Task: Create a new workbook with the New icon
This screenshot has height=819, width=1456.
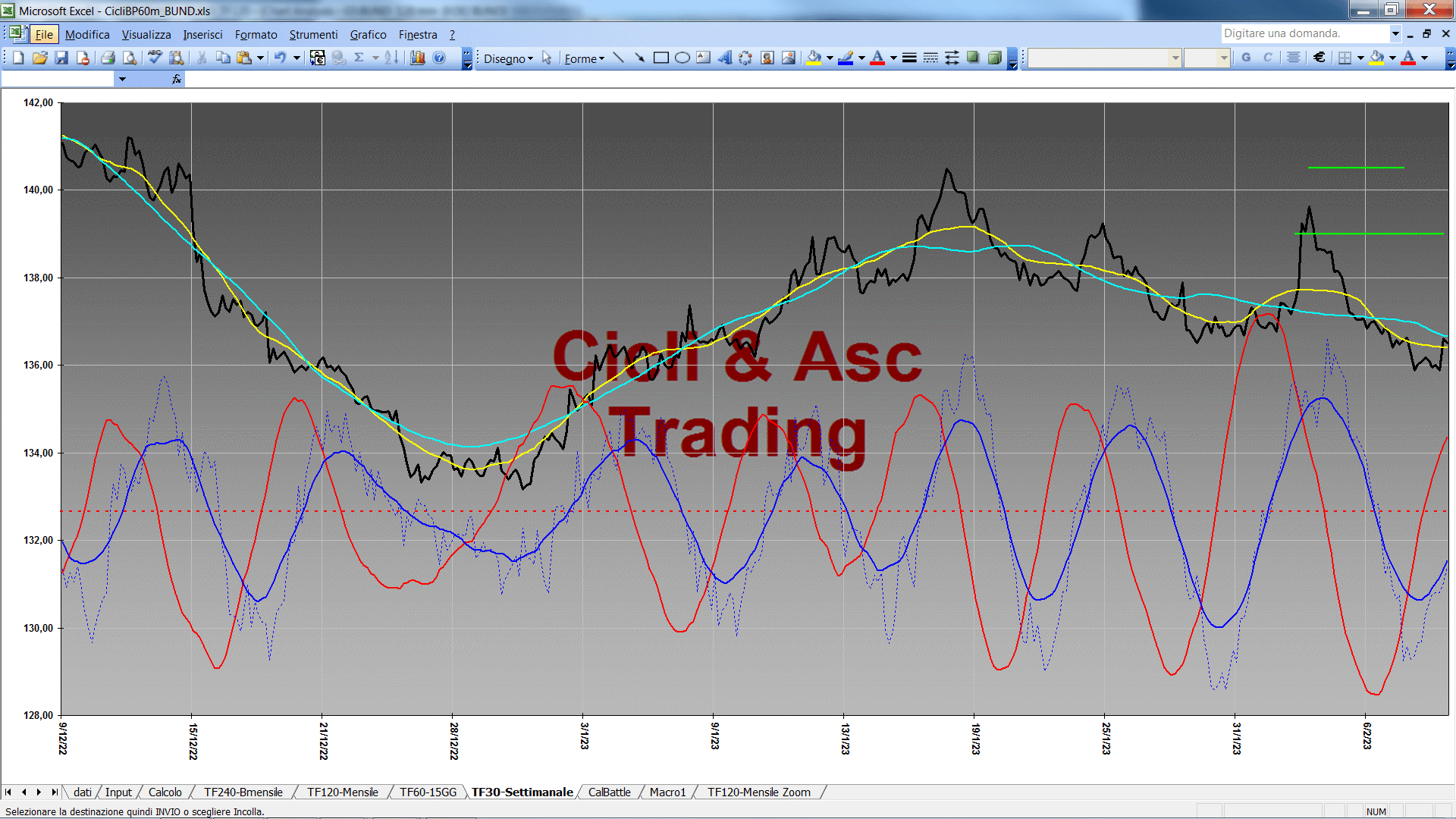Action: pyautogui.click(x=18, y=58)
